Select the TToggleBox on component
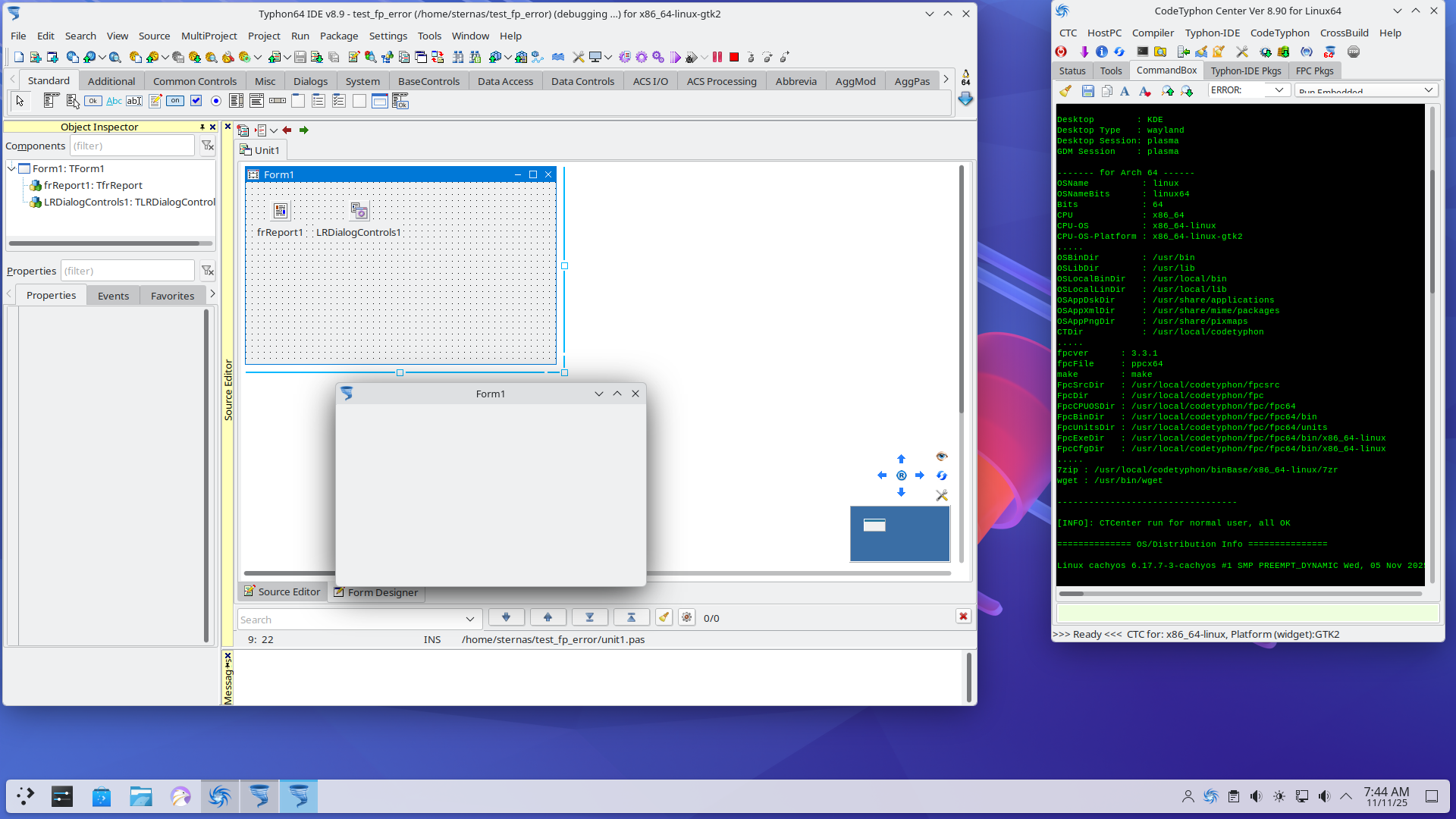The image size is (1456, 819). 175,101
